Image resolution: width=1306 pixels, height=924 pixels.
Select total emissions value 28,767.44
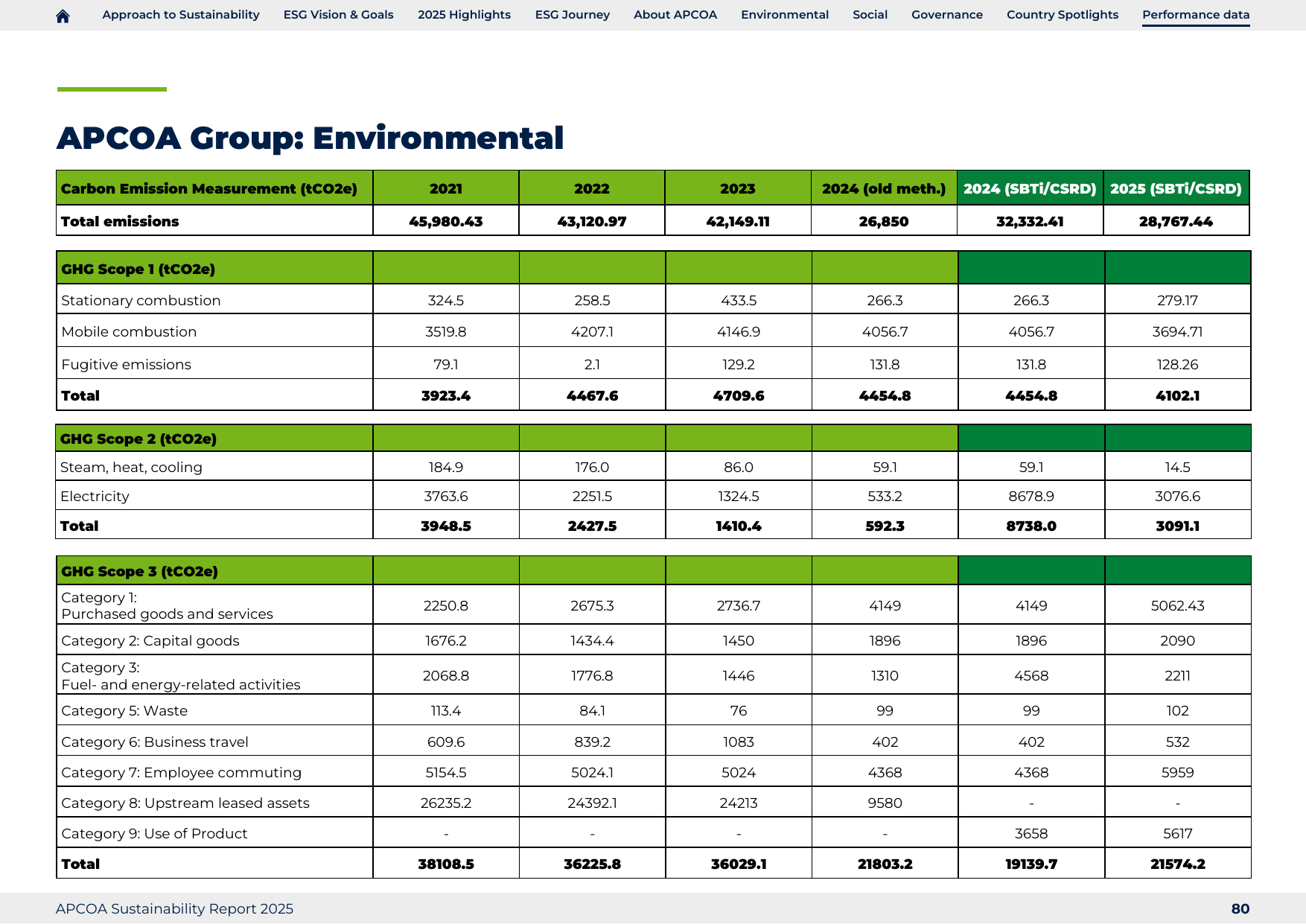tap(1176, 221)
